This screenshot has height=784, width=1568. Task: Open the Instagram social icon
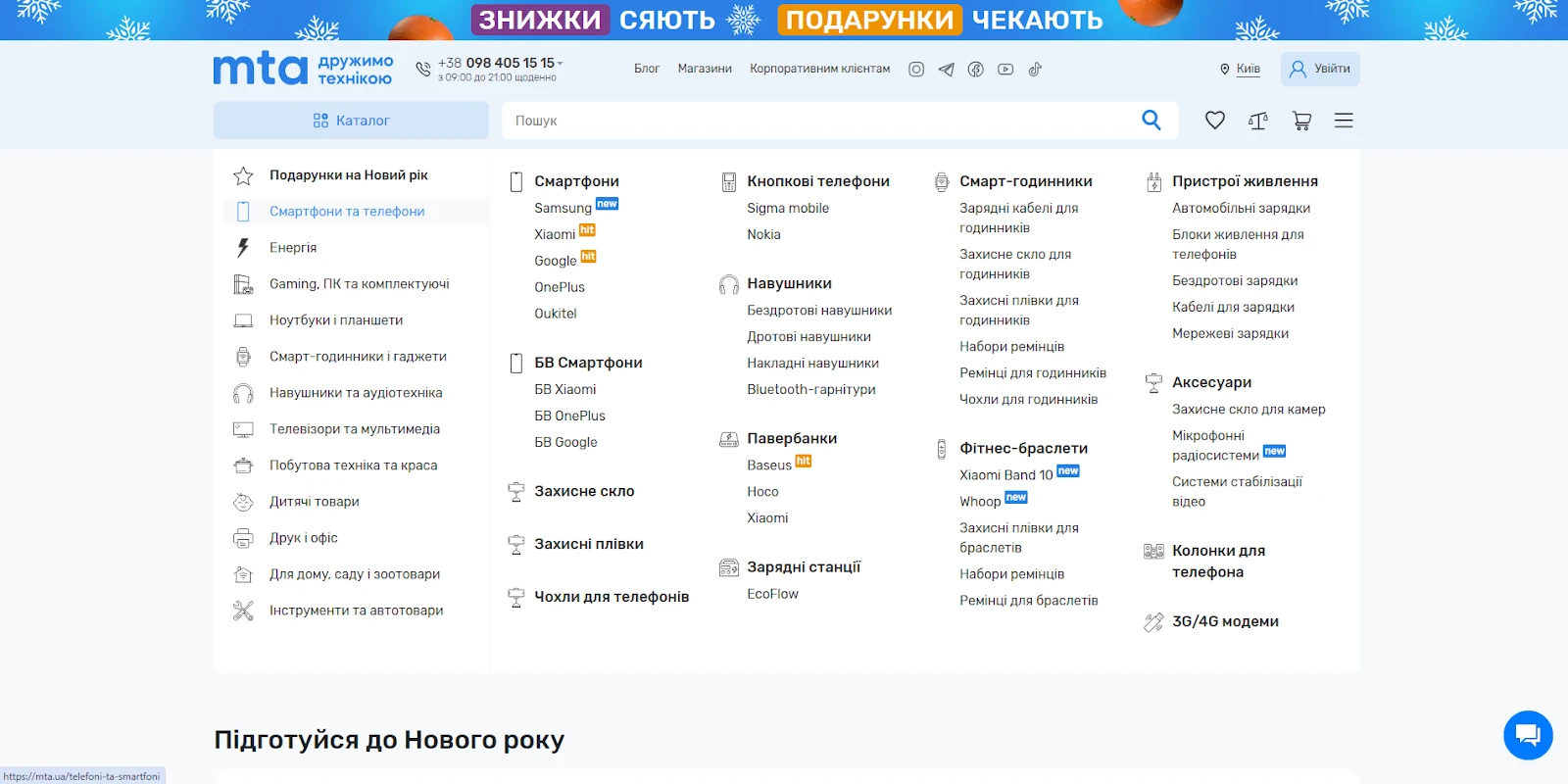pos(916,70)
